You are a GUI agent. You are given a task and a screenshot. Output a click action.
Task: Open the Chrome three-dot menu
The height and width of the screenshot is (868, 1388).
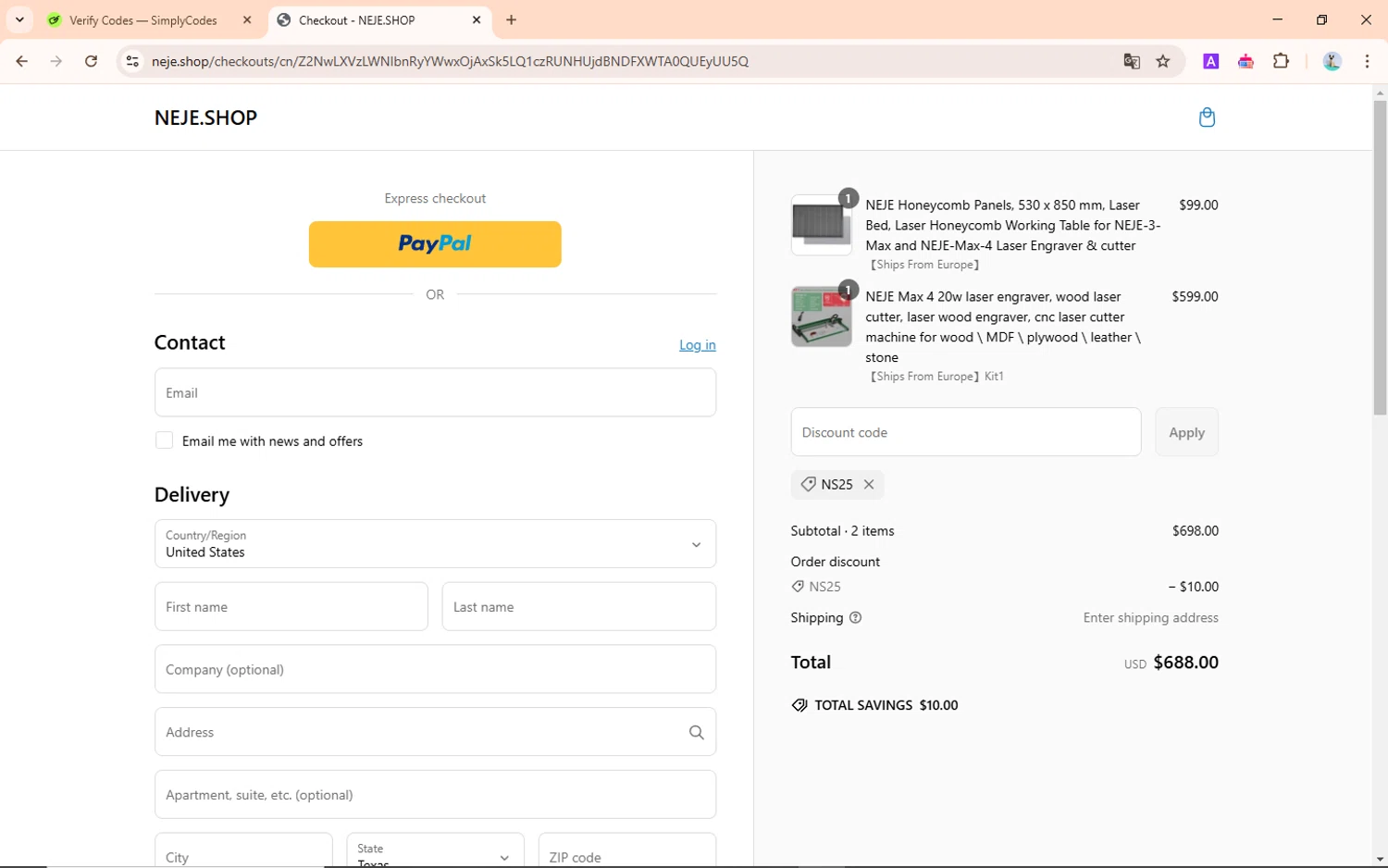click(1367, 61)
